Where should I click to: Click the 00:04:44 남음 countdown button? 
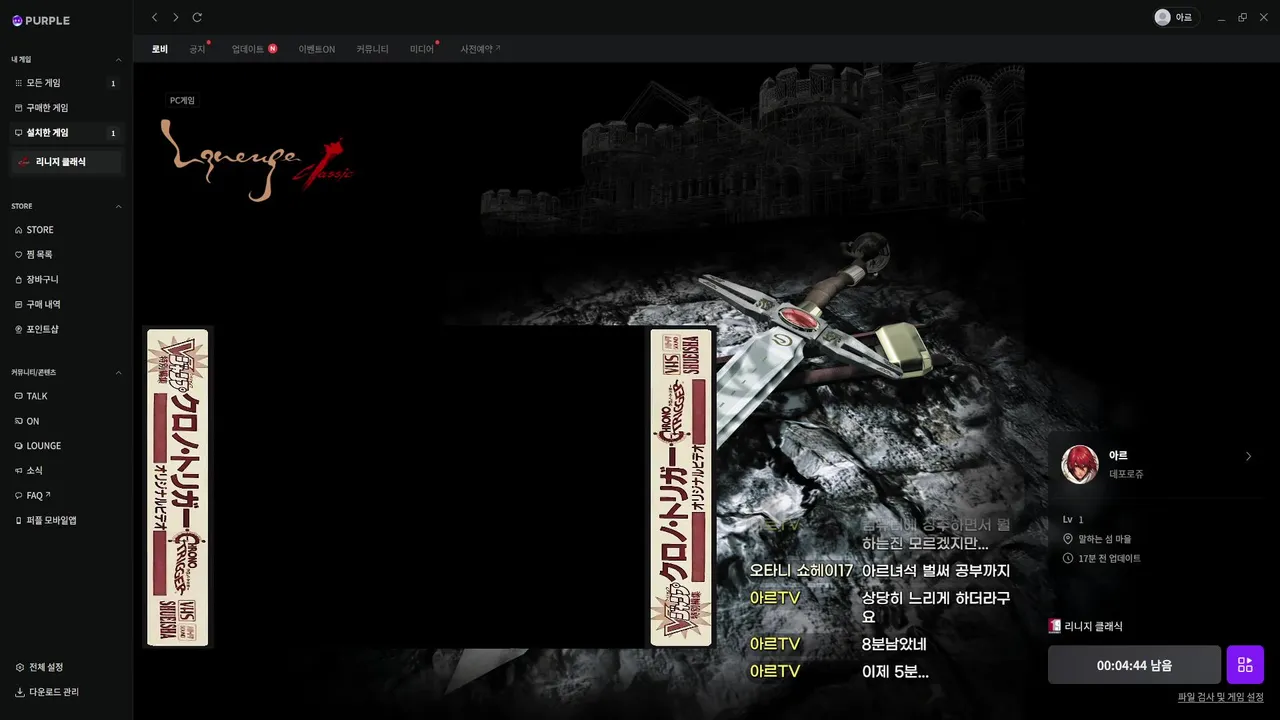[x=1134, y=665]
